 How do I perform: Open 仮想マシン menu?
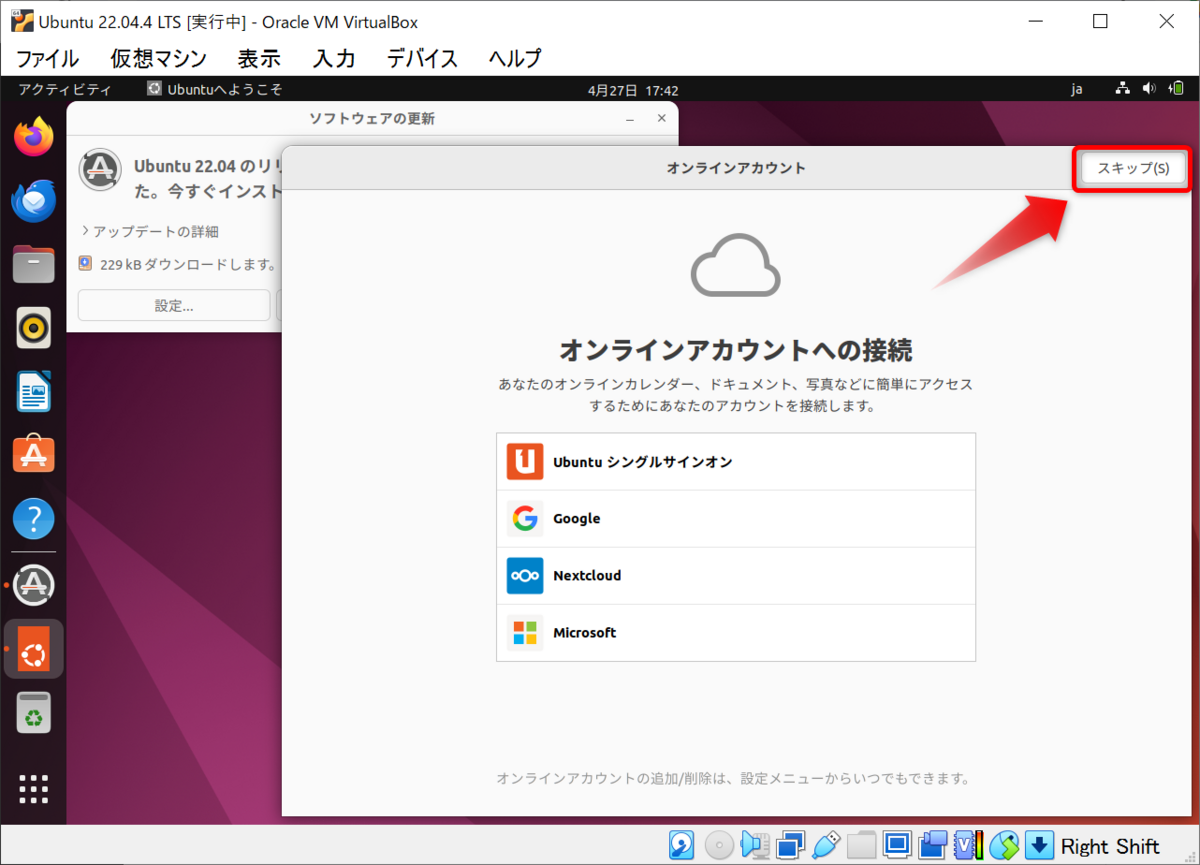click(158, 58)
